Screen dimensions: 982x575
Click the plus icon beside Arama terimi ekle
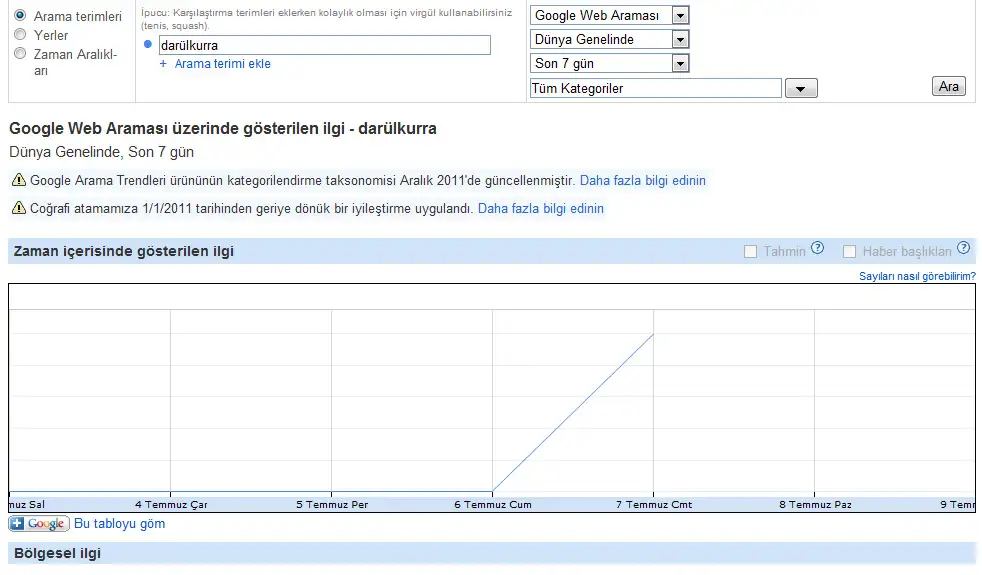click(x=163, y=64)
